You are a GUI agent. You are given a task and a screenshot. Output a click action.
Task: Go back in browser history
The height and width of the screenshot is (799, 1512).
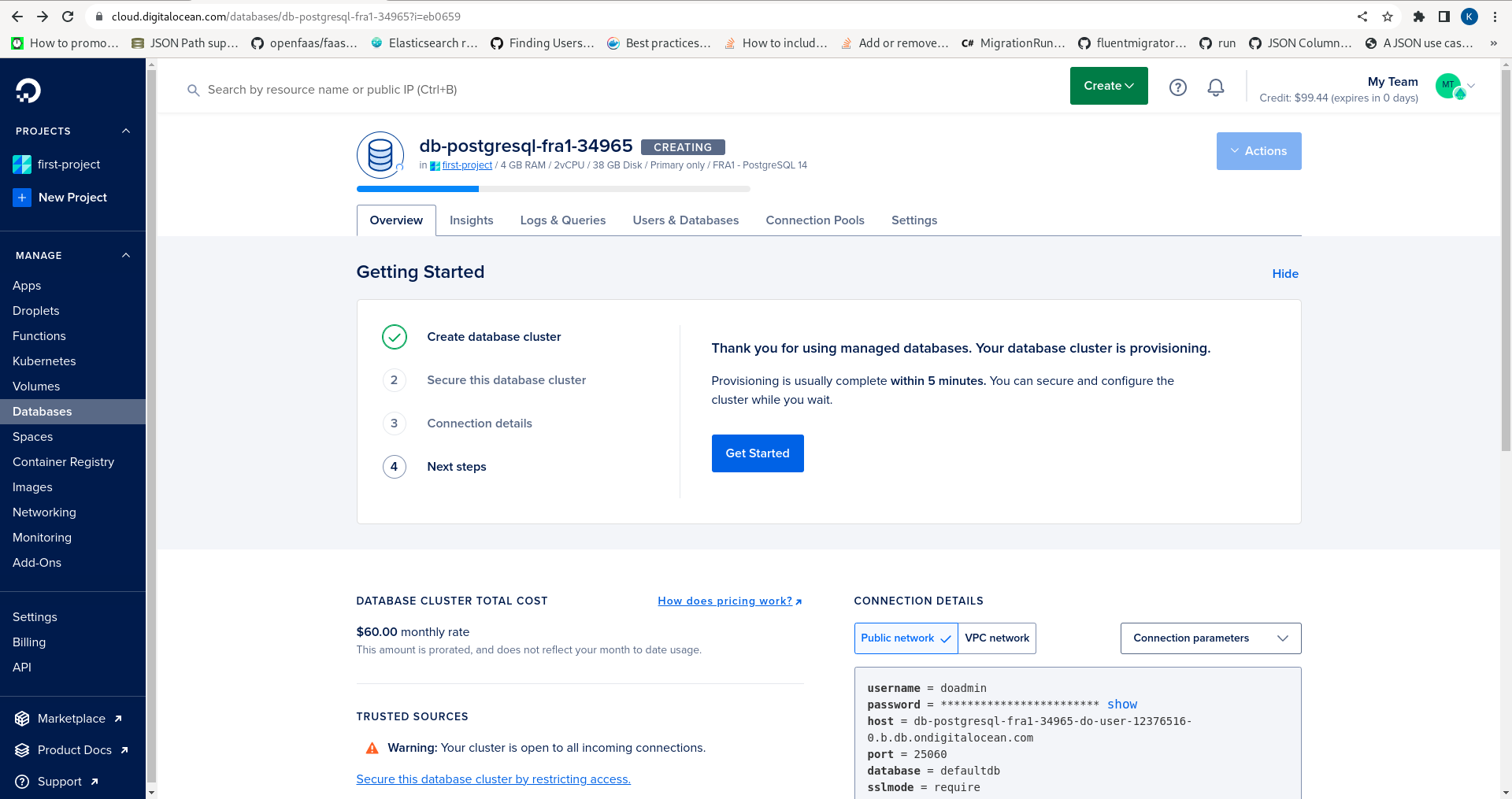point(17,17)
